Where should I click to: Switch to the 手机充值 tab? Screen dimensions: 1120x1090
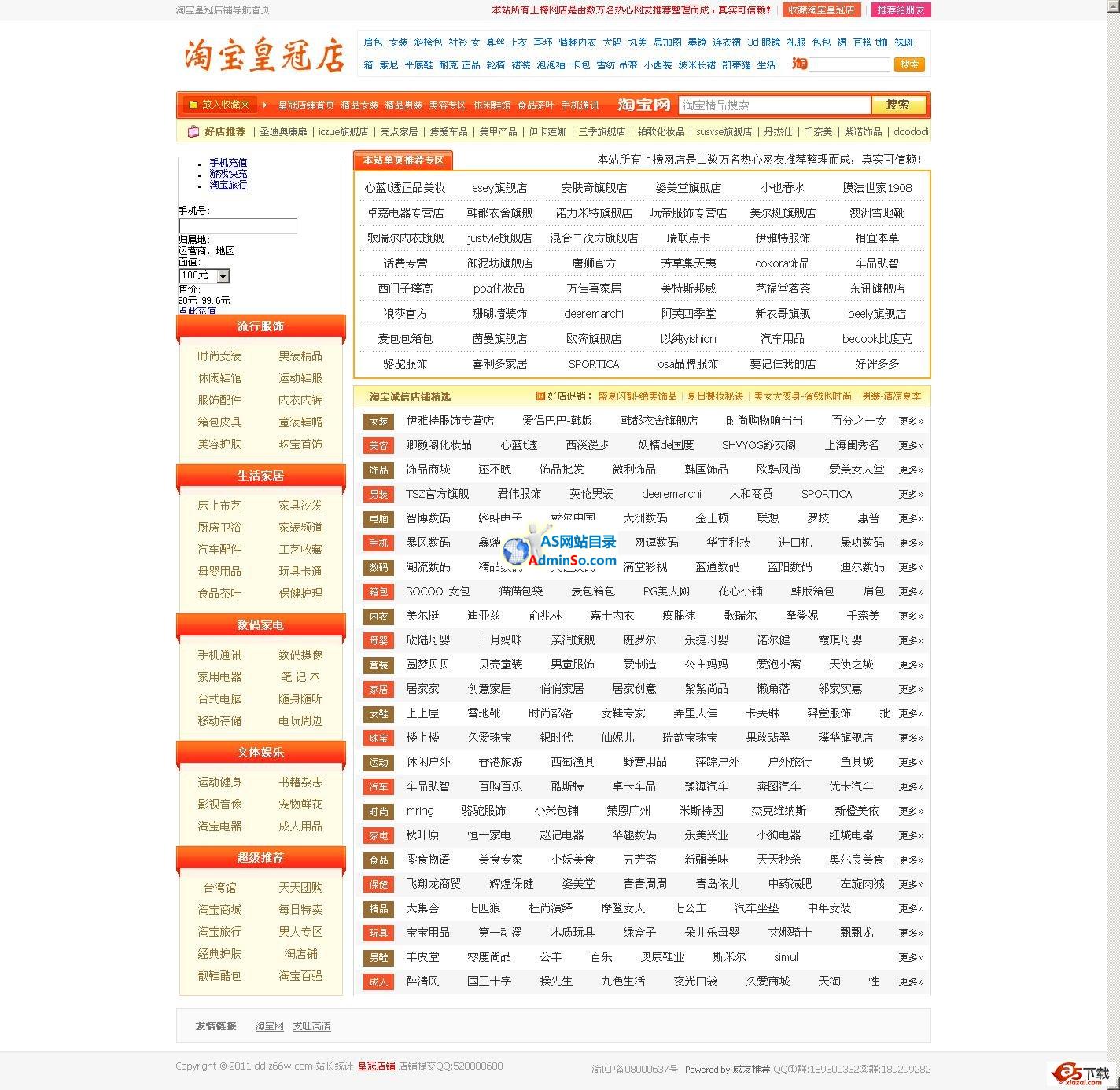click(x=228, y=163)
